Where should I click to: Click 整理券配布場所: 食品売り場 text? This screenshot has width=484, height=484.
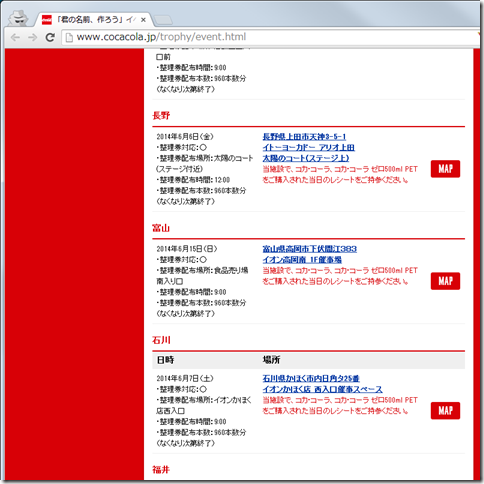click(x=202, y=270)
